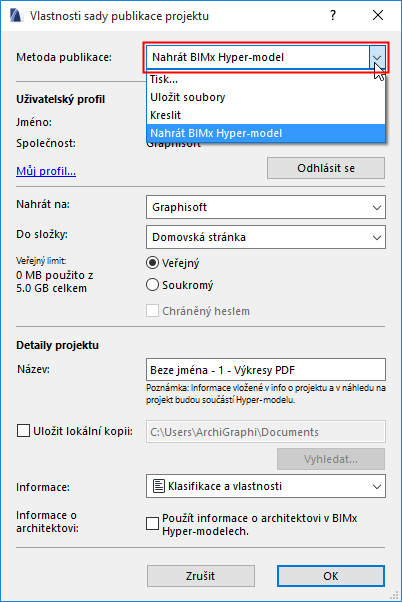Open the Můj profil... link
402x602 pixels.
[46, 171]
